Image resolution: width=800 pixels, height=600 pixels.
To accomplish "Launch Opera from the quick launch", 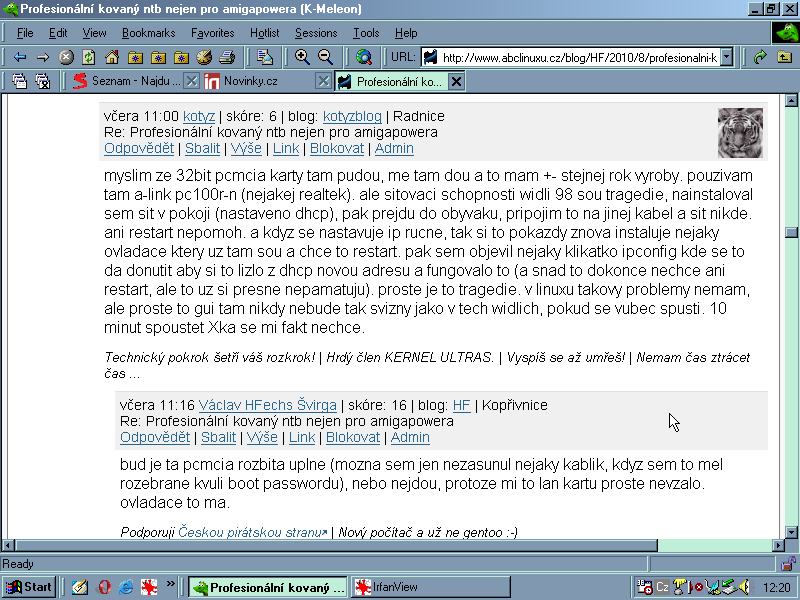I will click(104, 587).
